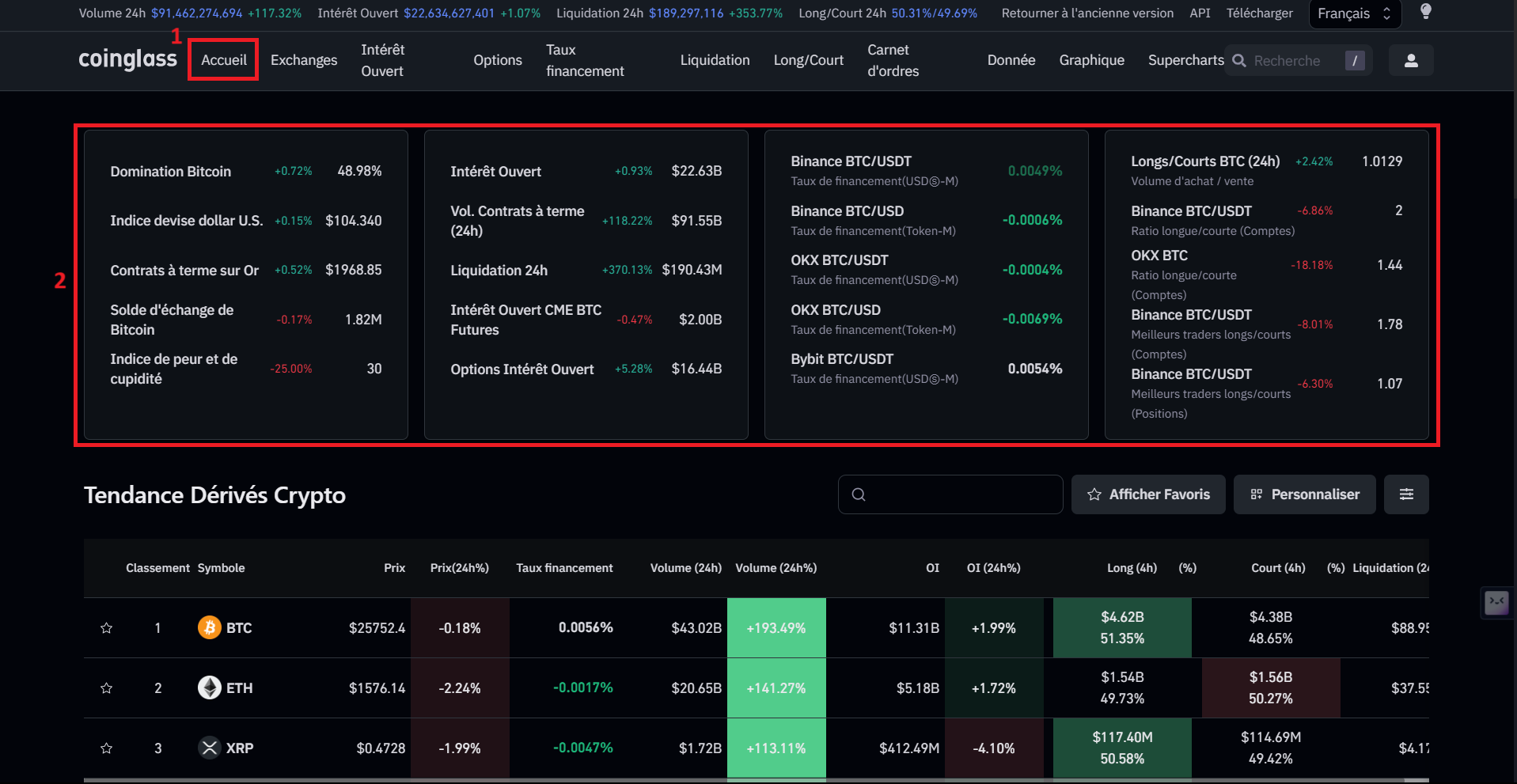Favorite the ETH row star

tap(106, 688)
